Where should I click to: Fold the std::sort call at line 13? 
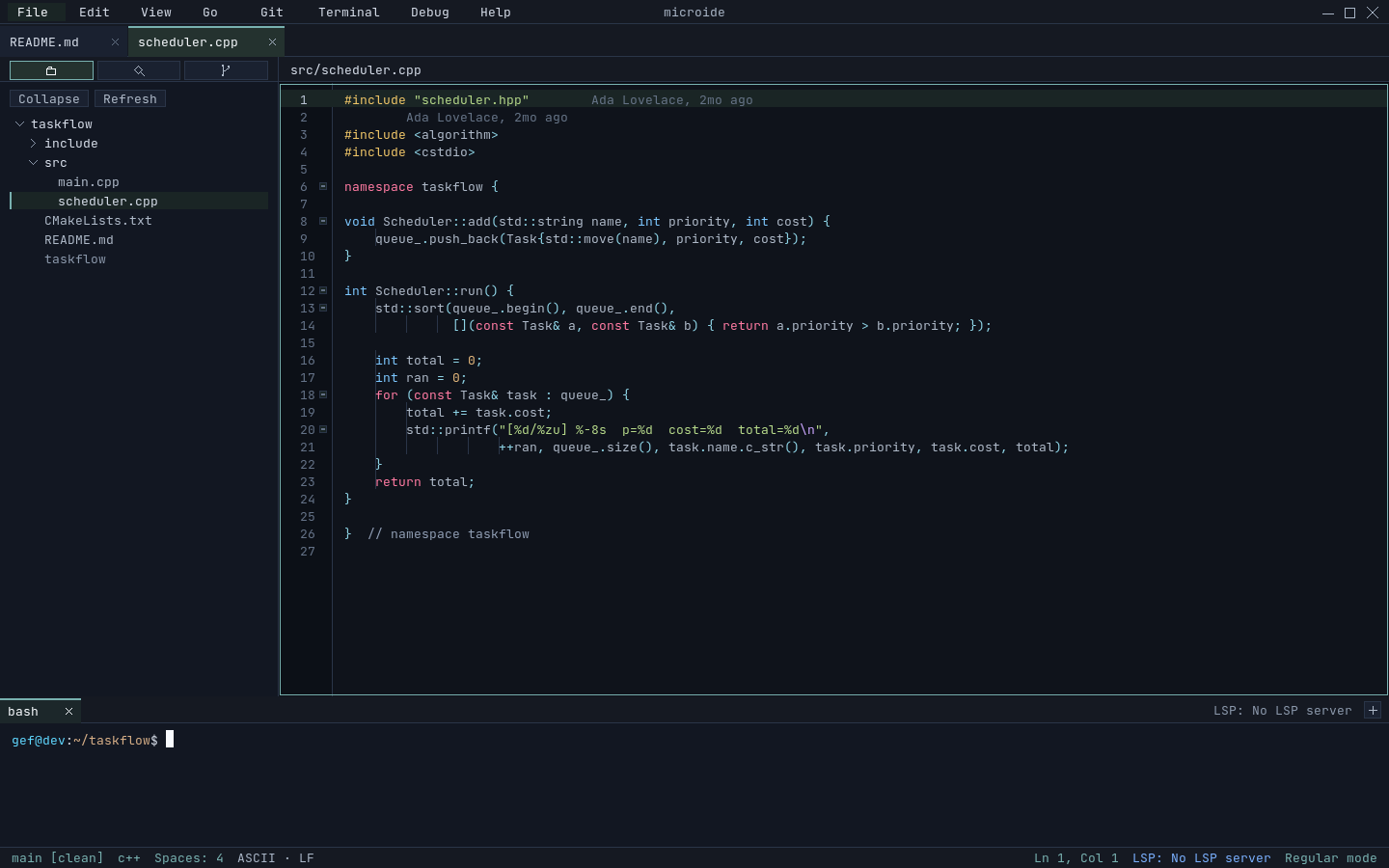[323, 308]
